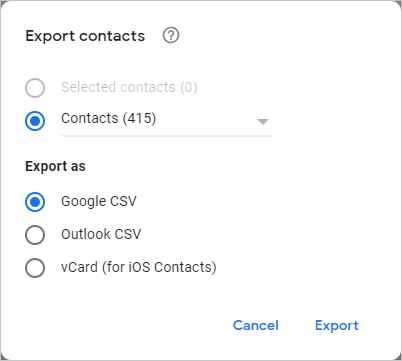Screen dimensions: 402x361
Task: Choose the Outlook CSV radio circle
Action: point(35,235)
